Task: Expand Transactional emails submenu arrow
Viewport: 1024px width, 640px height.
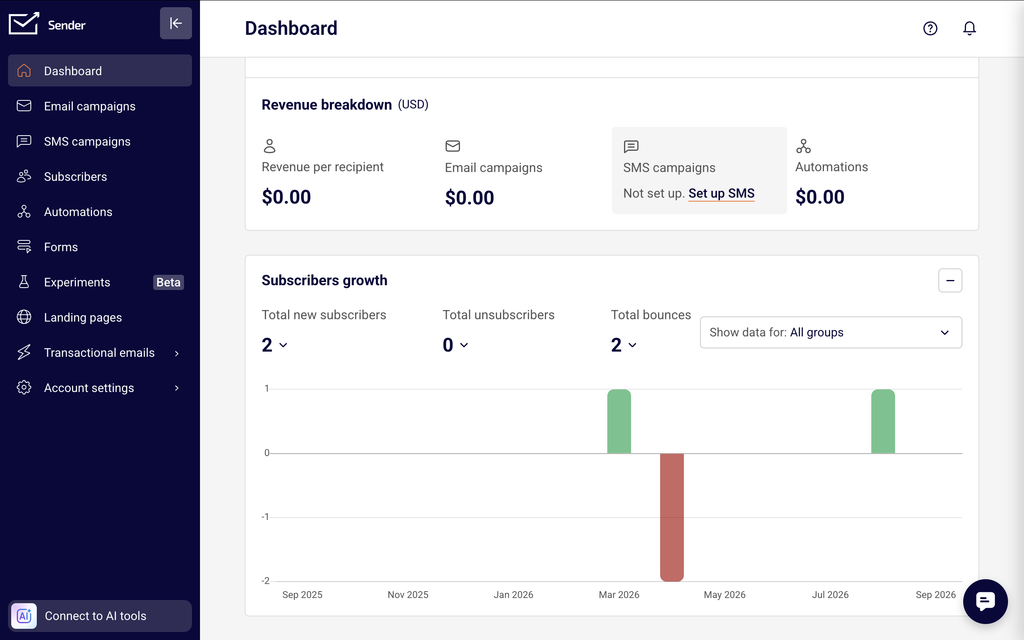Action: pyautogui.click(x=176, y=353)
